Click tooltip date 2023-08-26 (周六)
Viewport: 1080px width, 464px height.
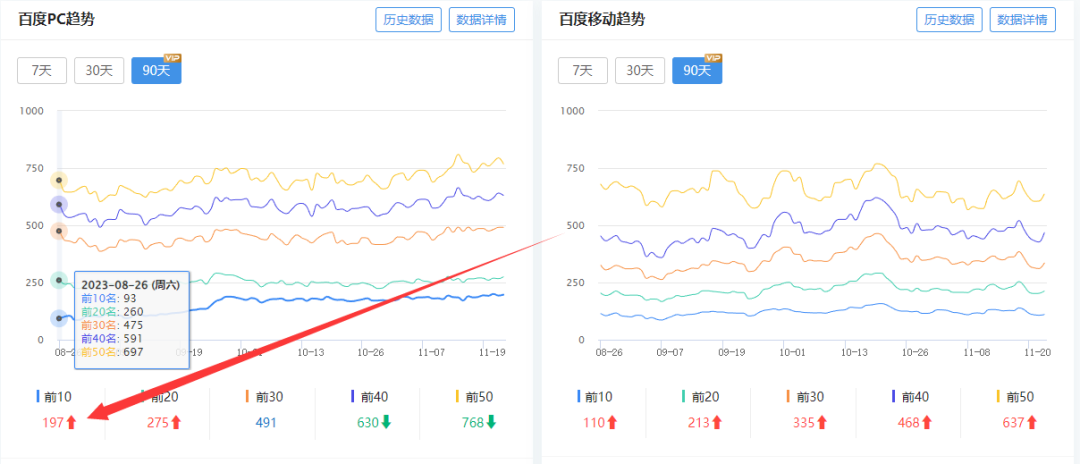(x=130, y=285)
